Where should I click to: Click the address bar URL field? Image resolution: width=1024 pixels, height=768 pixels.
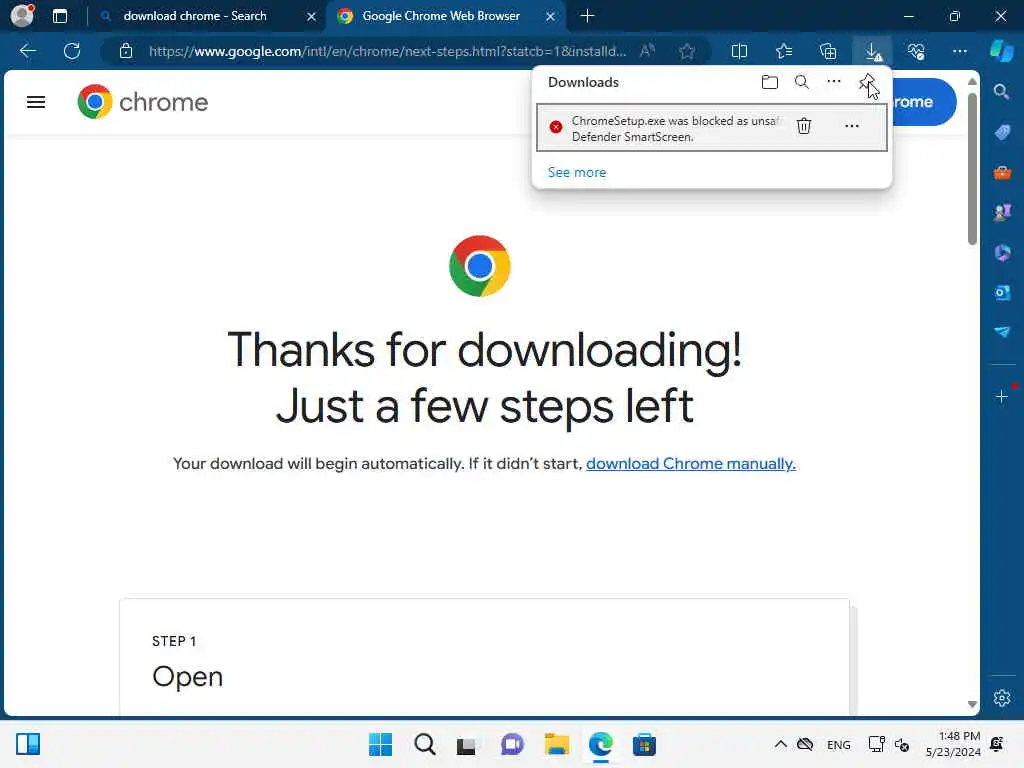[387, 51]
